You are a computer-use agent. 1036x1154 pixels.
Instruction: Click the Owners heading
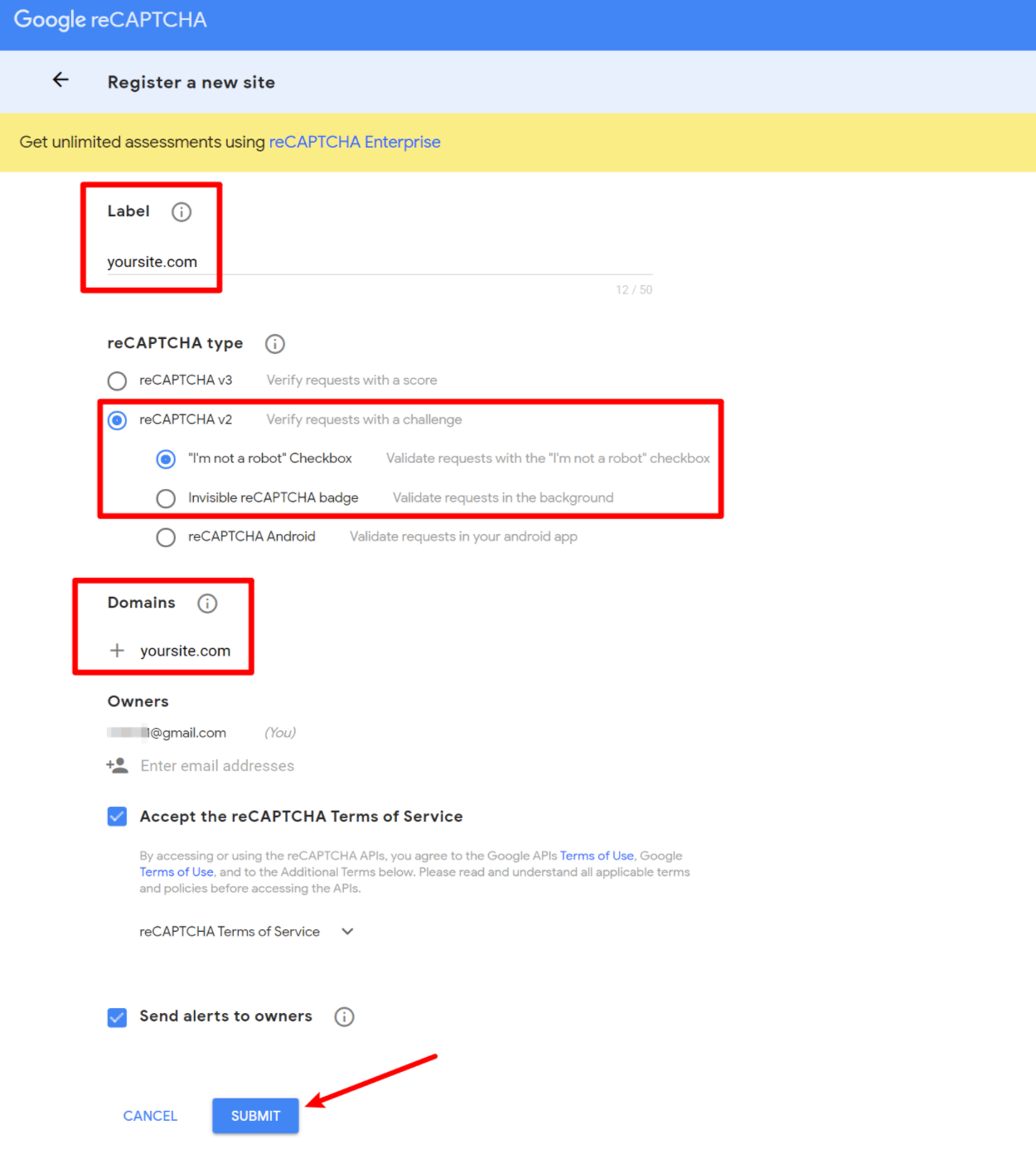(x=138, y=701)
